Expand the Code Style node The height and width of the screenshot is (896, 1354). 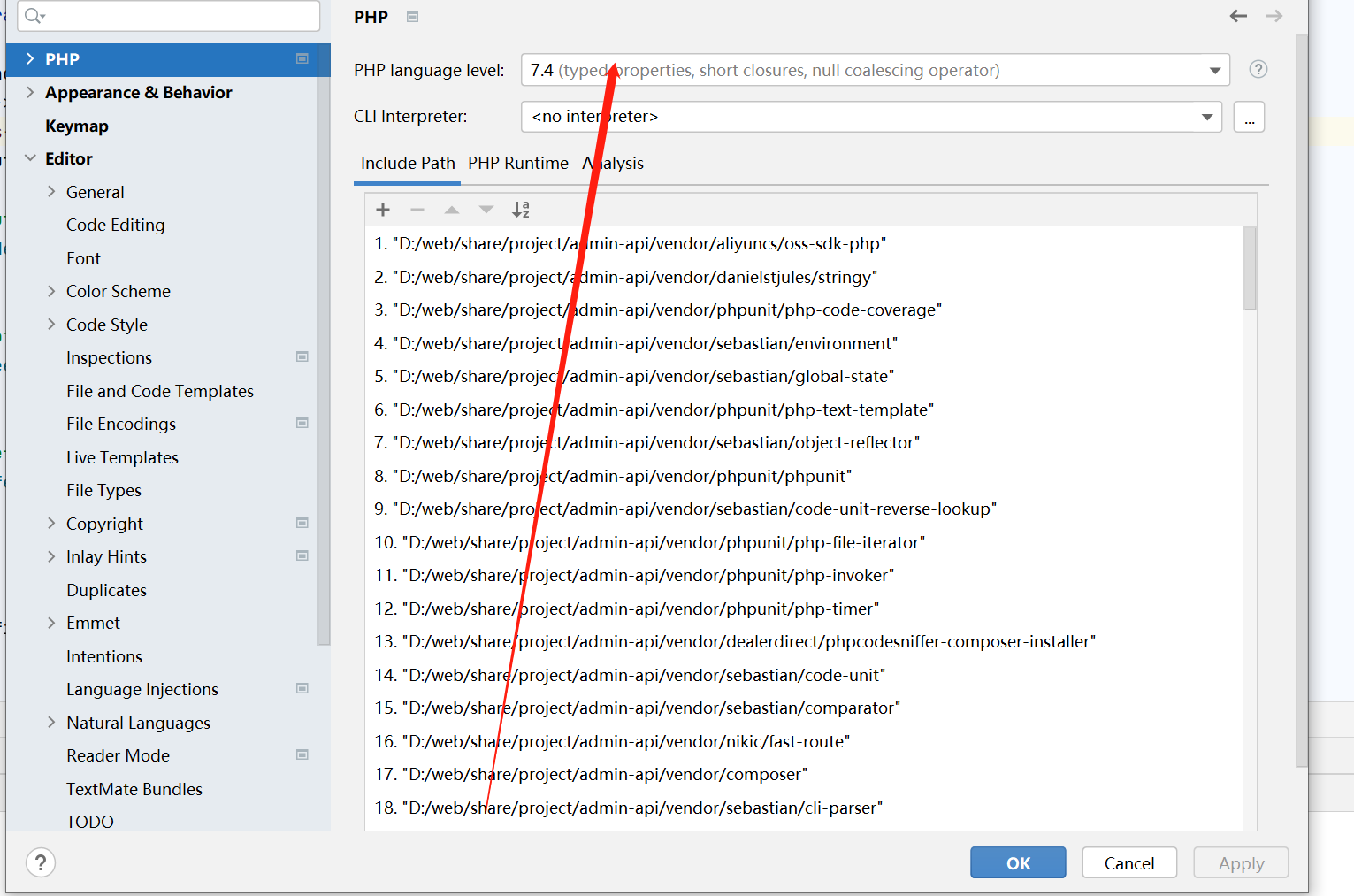(x=51, y=325)
